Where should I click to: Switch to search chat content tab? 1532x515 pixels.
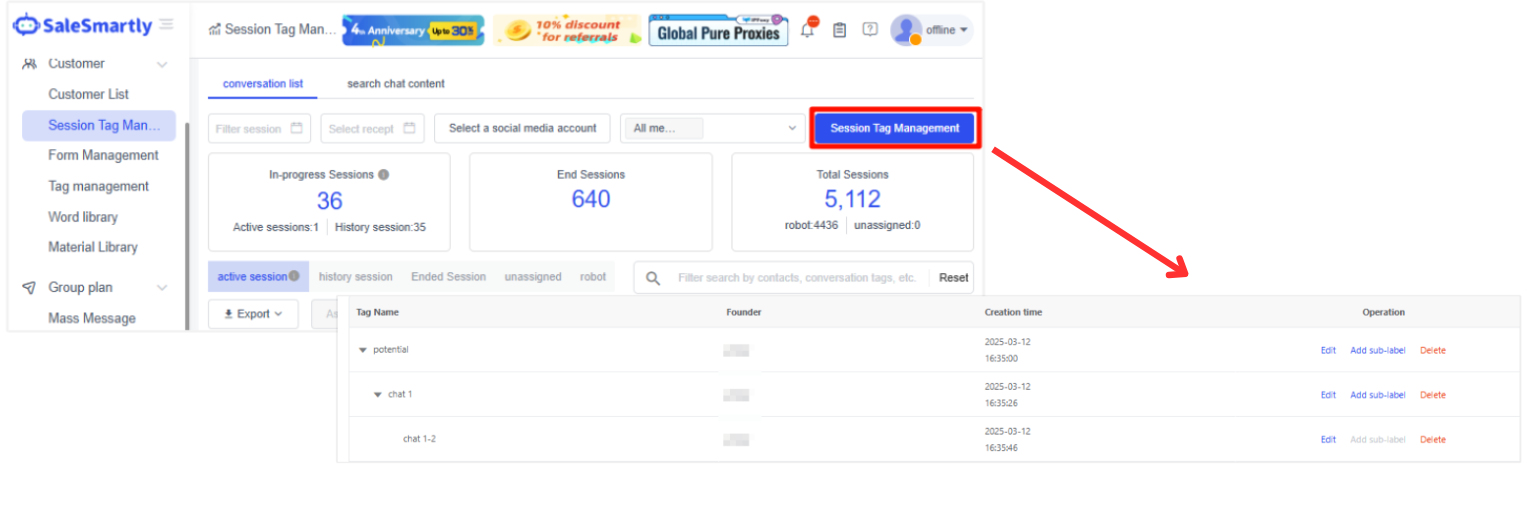[x=396, y=84]
